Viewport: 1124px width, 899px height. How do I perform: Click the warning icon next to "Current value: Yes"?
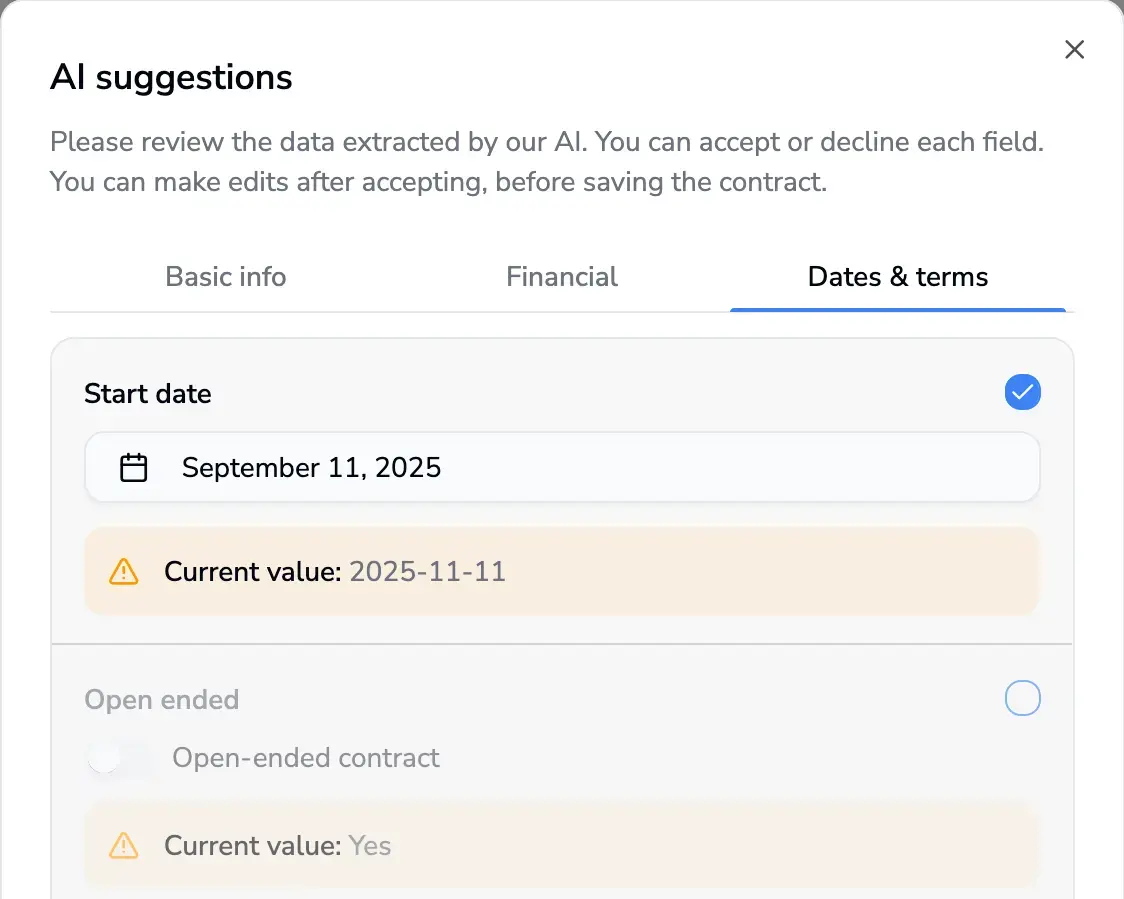click(124, 845)
